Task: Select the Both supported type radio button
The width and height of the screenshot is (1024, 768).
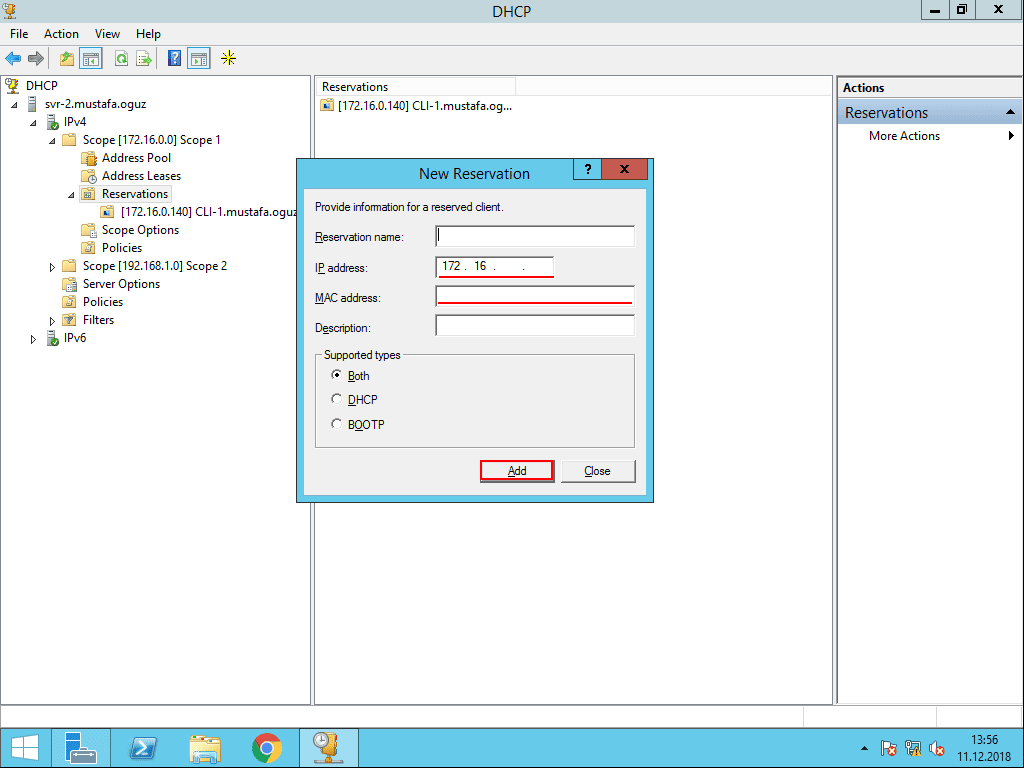Action: coord(336,375)
